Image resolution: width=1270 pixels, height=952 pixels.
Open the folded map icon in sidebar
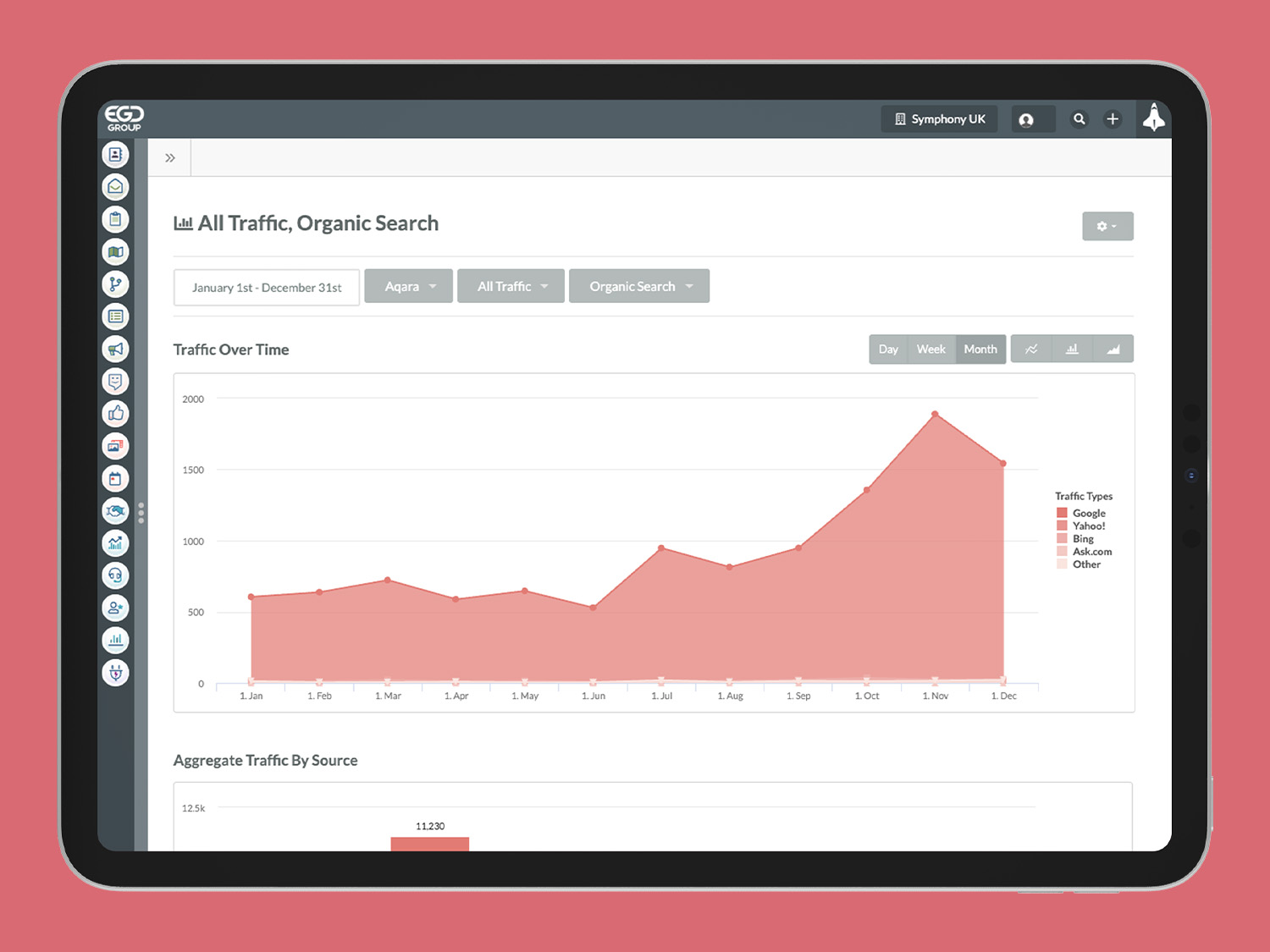pos(116,251)
